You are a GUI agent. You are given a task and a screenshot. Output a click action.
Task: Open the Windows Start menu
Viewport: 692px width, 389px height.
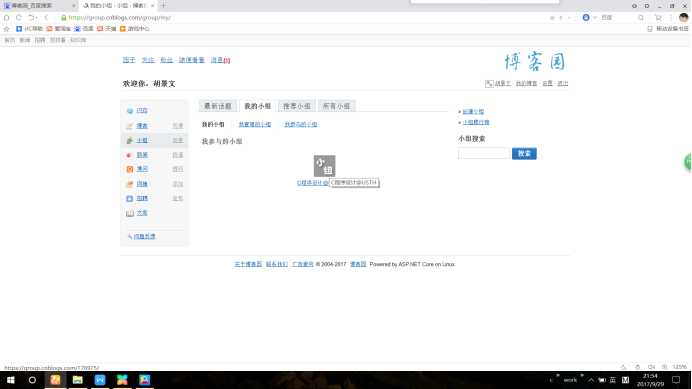11,380
